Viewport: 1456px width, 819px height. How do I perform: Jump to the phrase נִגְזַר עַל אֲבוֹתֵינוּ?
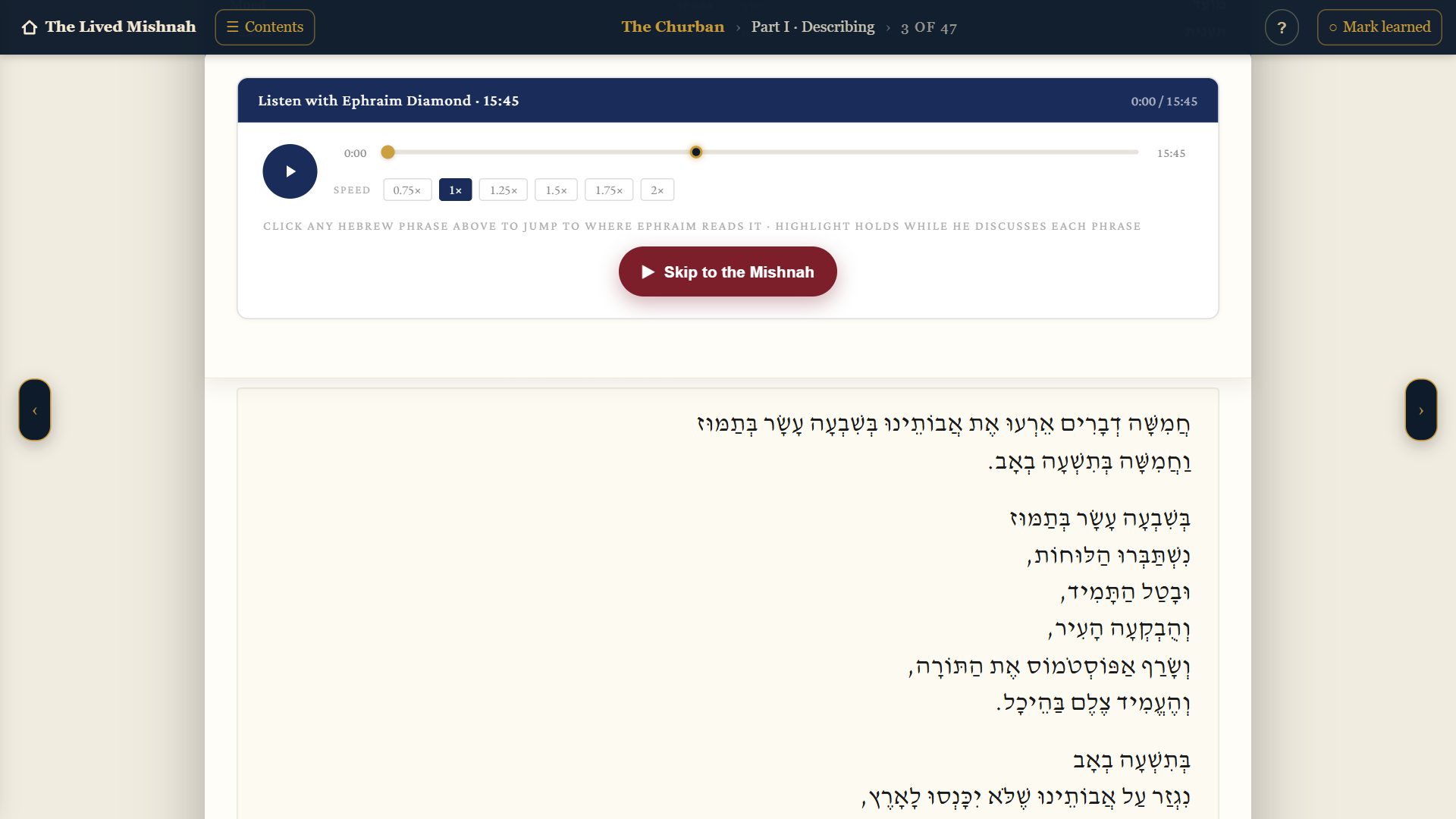point(1026,797)
